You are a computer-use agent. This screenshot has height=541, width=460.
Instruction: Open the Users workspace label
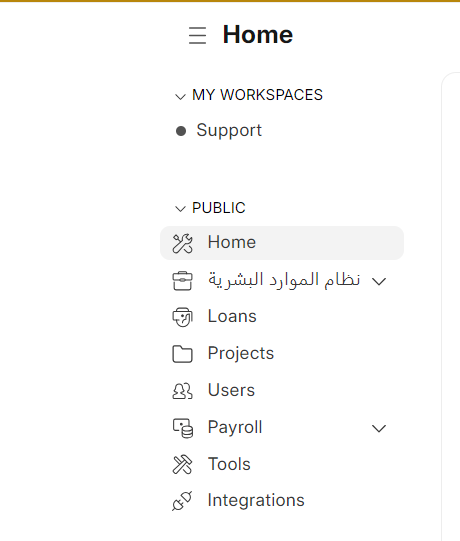(x=231, y=390)
